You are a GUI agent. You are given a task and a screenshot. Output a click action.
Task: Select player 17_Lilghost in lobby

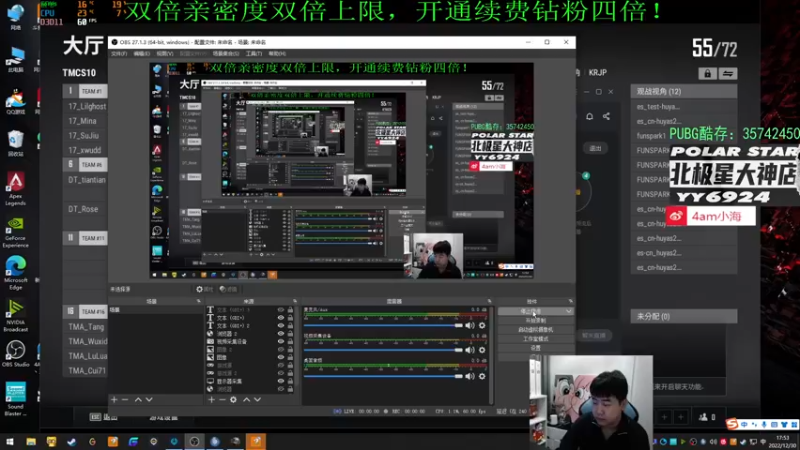pyautogui.click(x=87, y=106)
